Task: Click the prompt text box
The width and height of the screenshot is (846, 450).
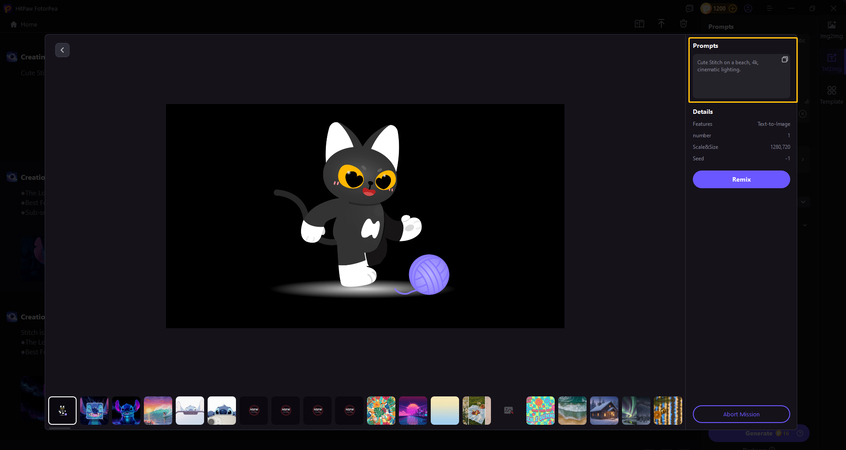Action: click(x=740, y=76)
